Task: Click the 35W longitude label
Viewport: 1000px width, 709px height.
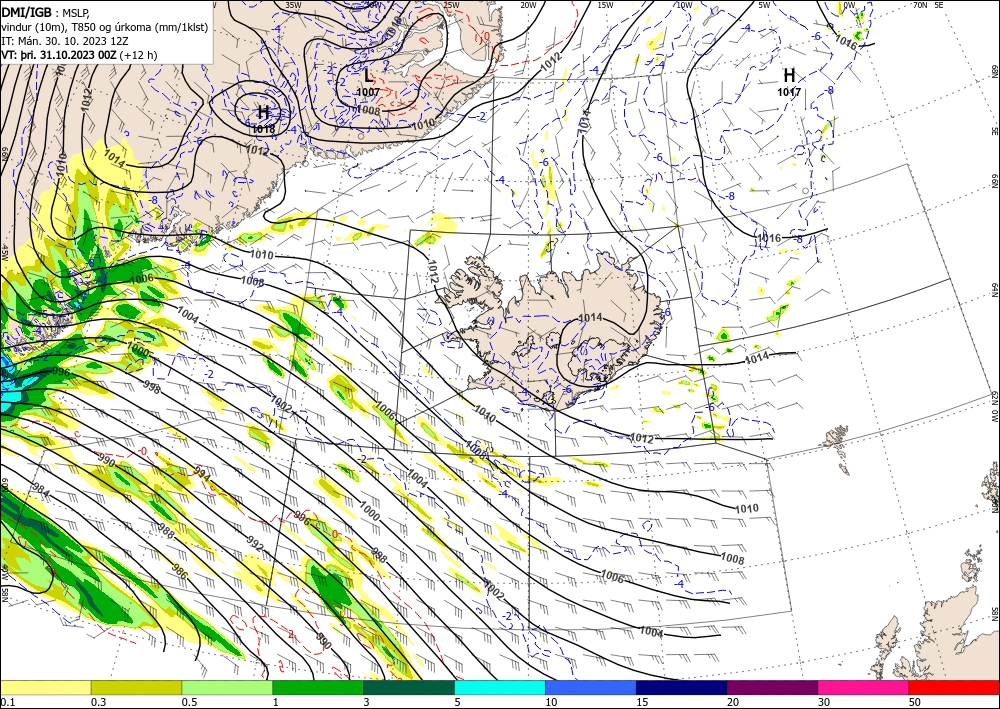Action: (293, 5)
